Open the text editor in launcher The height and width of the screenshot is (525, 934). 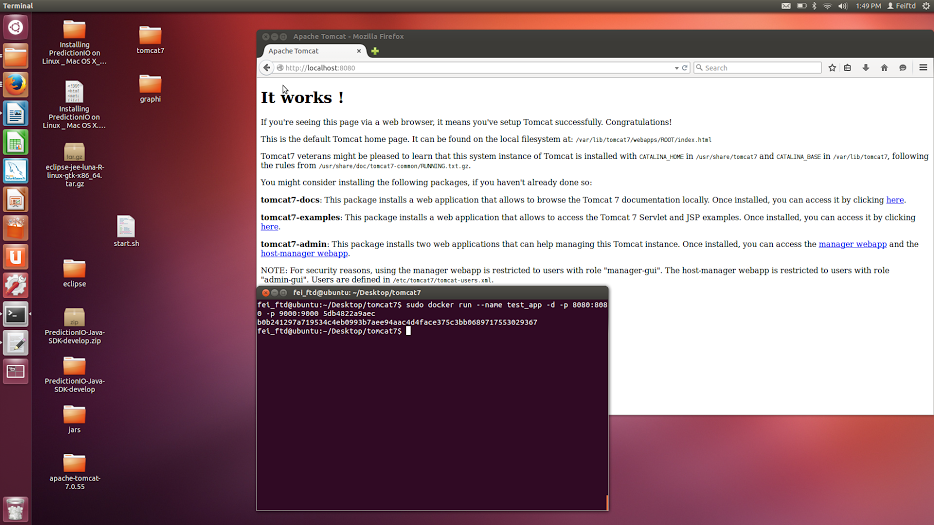[15, 343]
